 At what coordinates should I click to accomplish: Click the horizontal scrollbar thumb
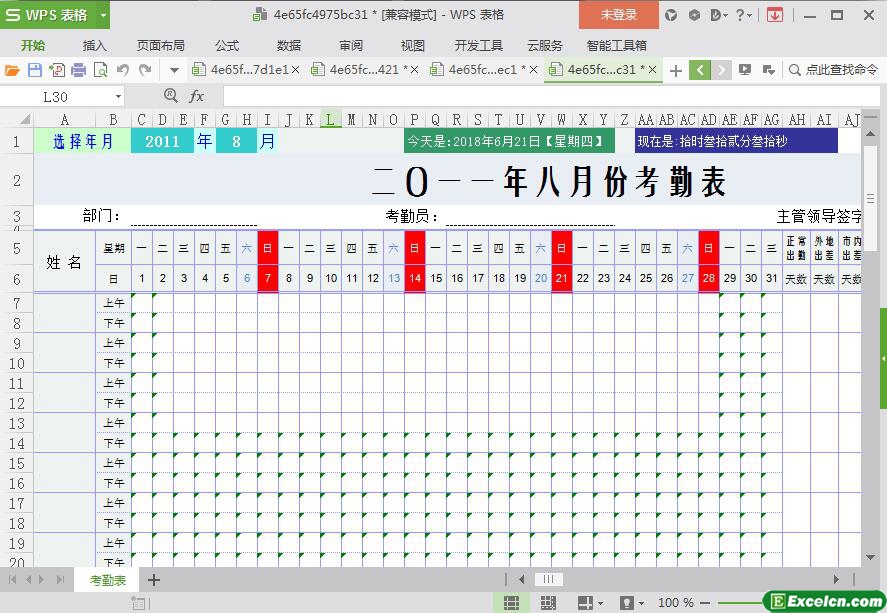548,579
